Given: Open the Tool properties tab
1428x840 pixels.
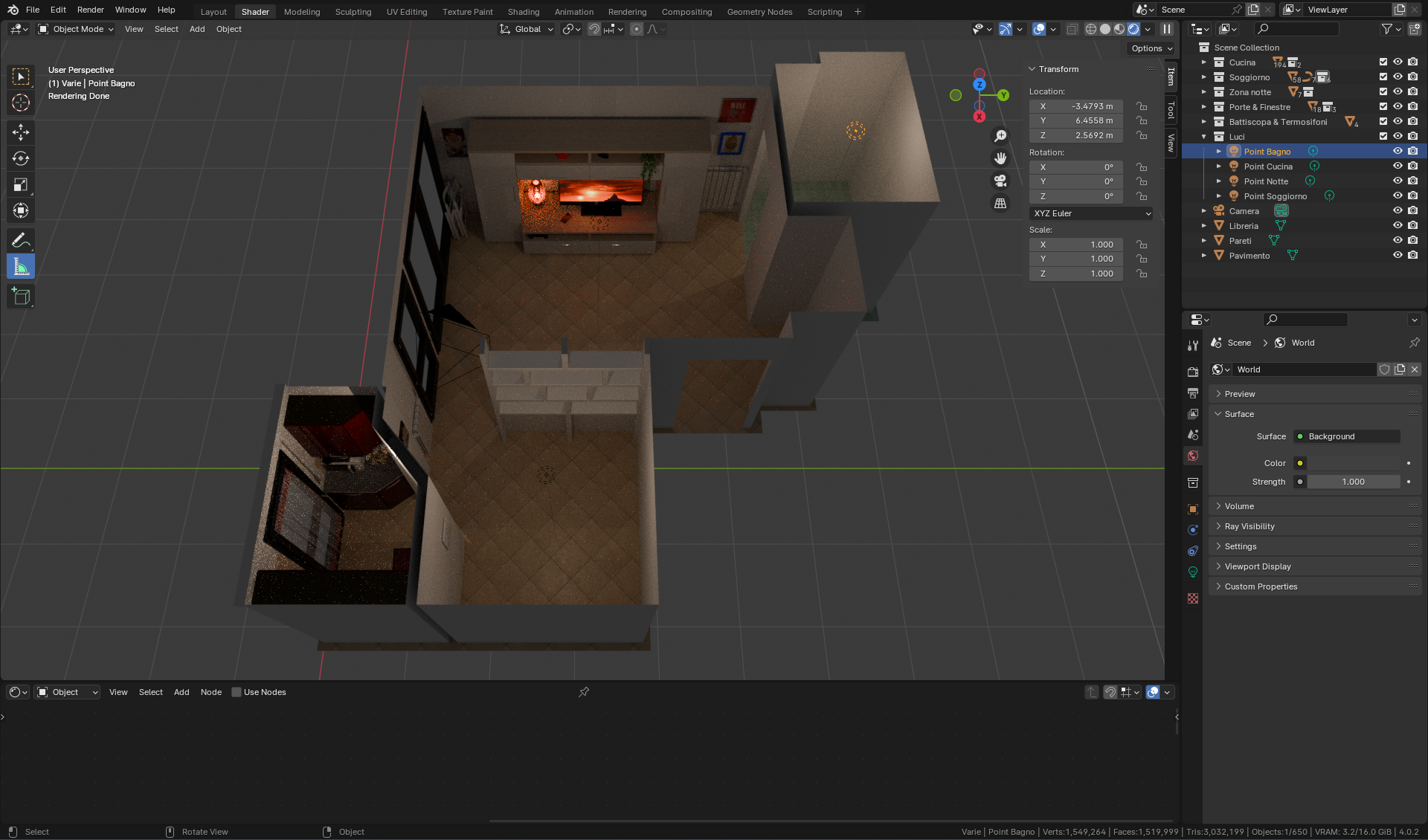Looking at the screenshot, I should [1193, 346].
